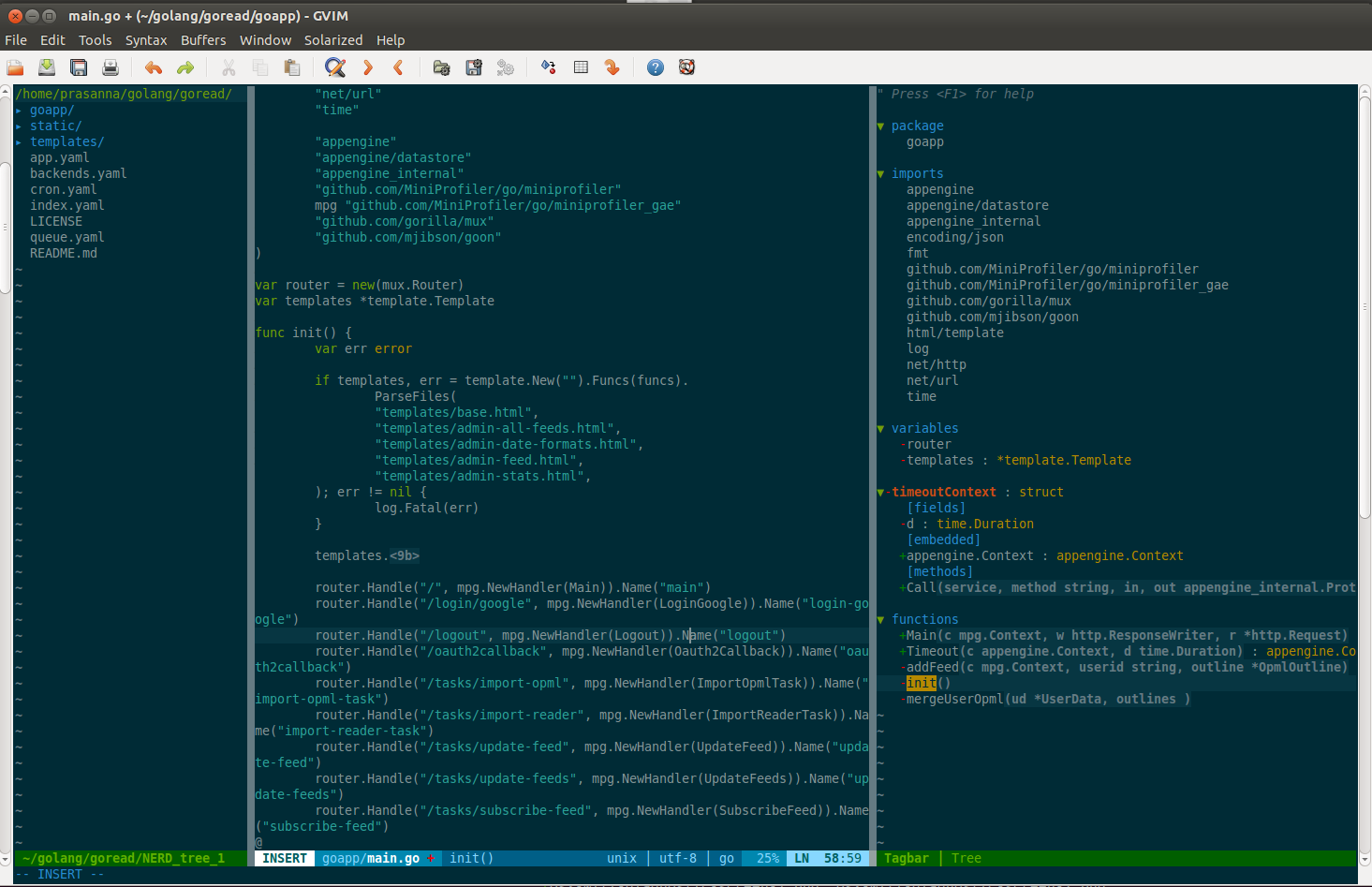1372x887 pixels.
Task: Select index.yaml in the file tree
Action: coord(67,205)
